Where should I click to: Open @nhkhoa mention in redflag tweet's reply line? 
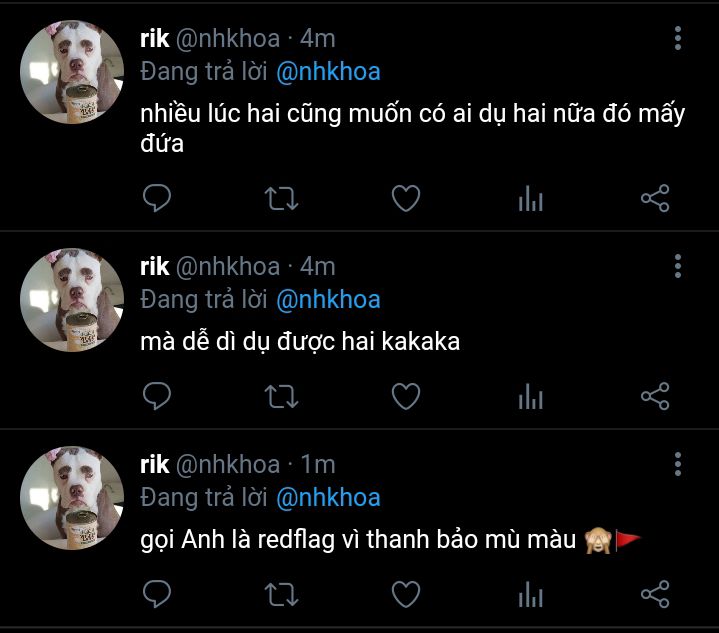(x=328, y=497)
